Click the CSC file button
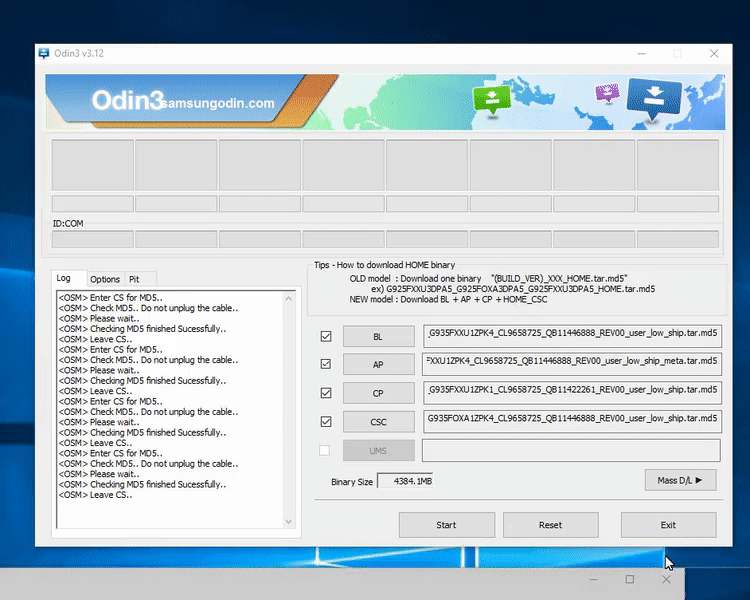 tap(378, 422)
